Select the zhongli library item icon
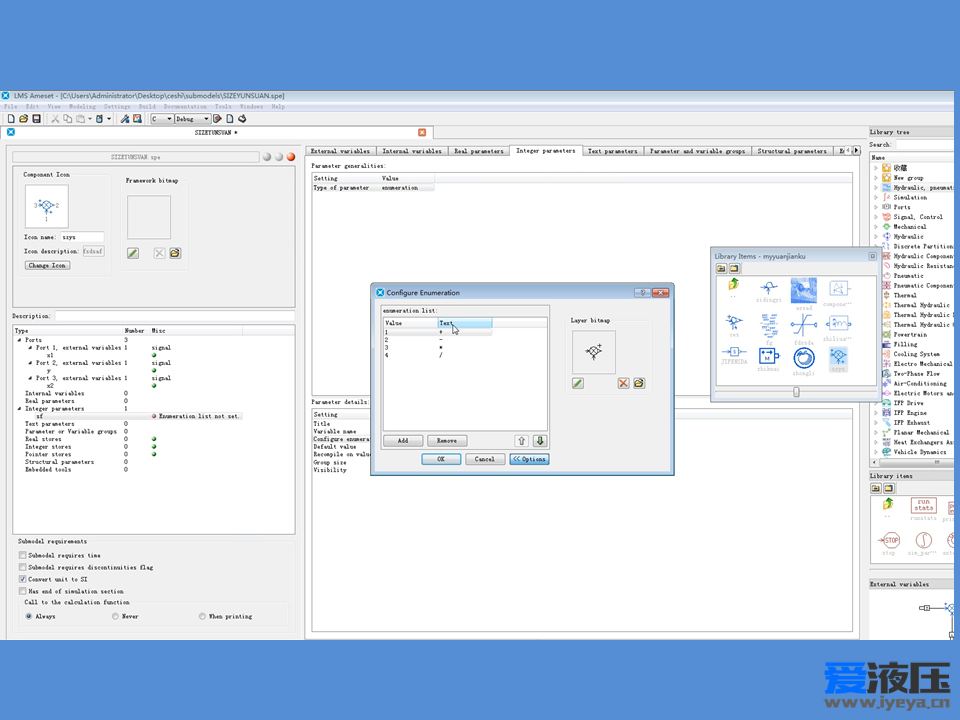This screenshot has height=720, width=960. tap(803, 356)
